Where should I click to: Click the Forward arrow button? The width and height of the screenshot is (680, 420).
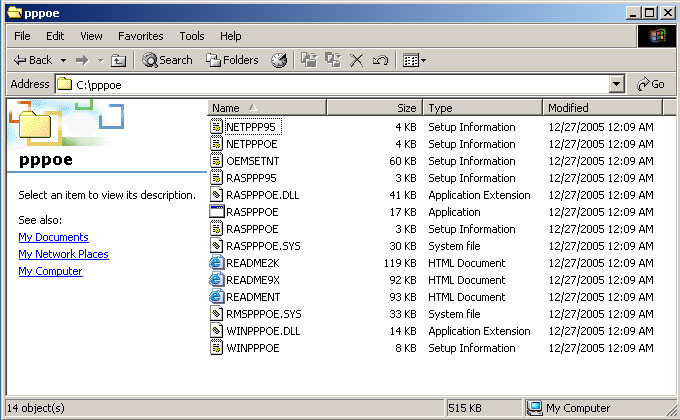pos(82,60)
